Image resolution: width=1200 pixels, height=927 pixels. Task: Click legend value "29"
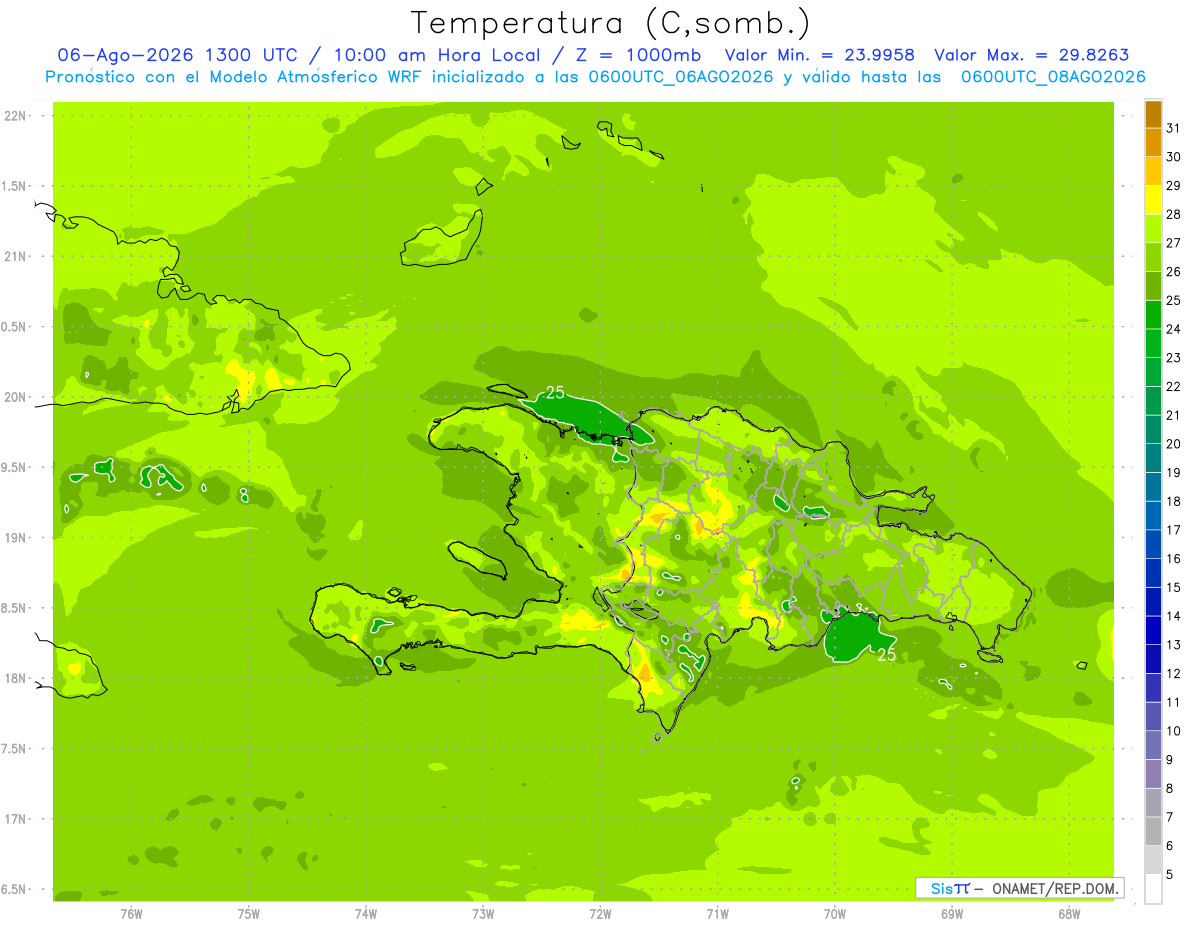coord(1173,186)
